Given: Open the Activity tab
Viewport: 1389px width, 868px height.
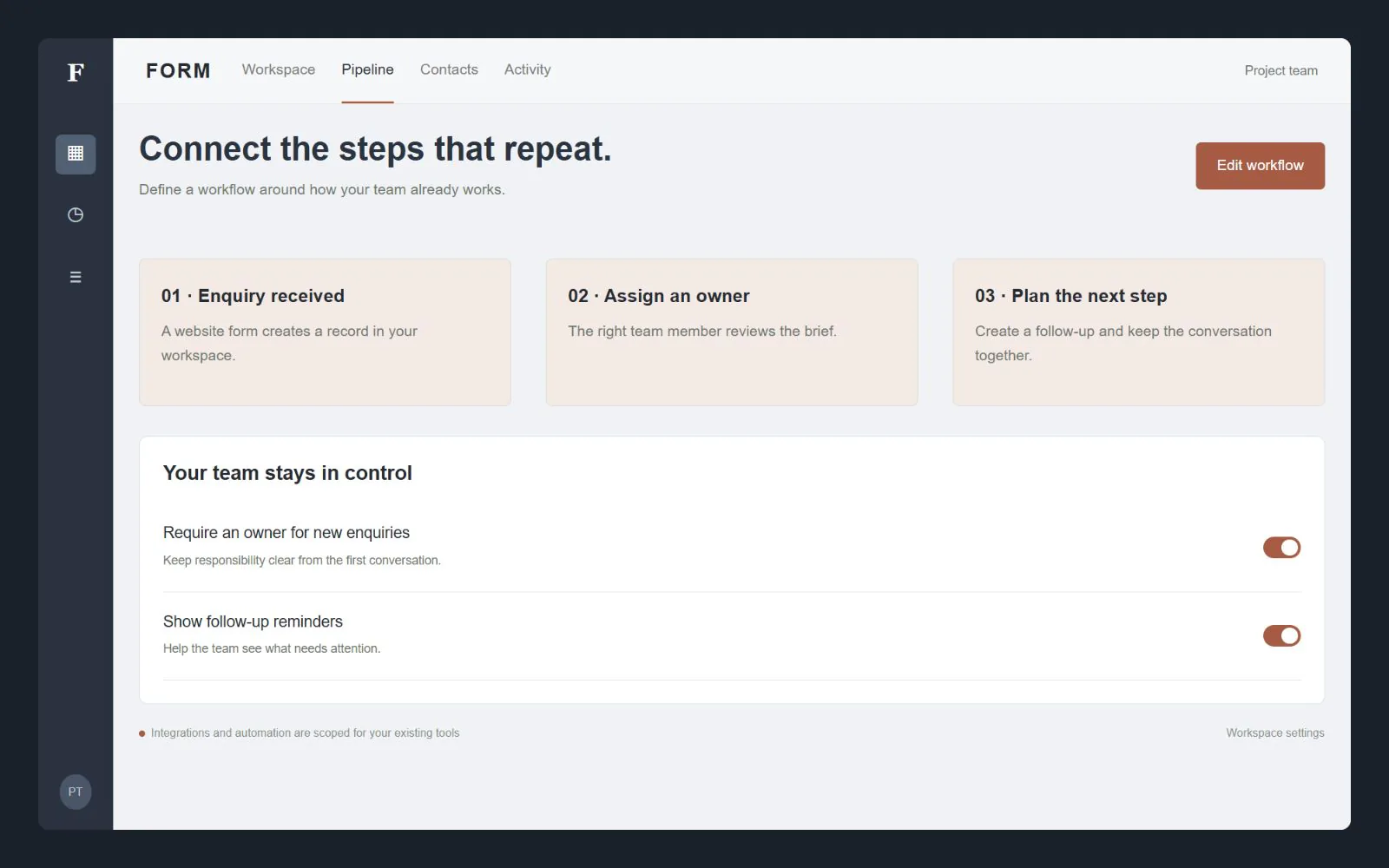Looking at the screenshot, I should pos(528,69).
